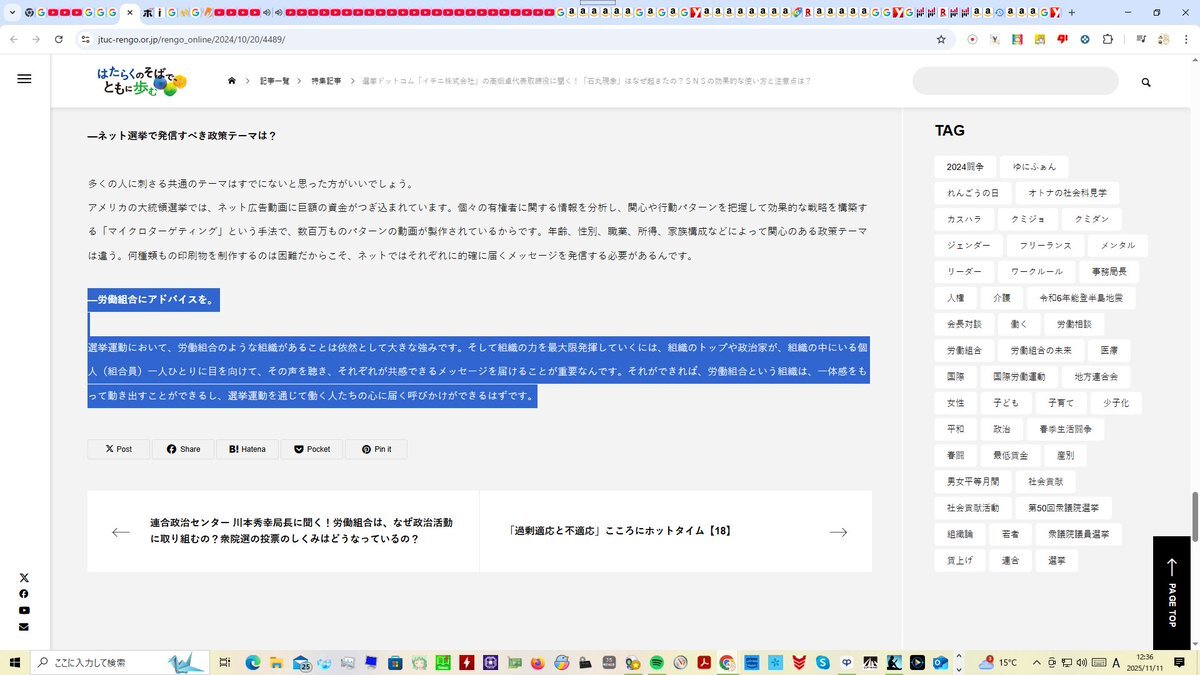Click the site search magnifier icon
Viewport: 1200px width, 675px height.
pos(1146,82)
